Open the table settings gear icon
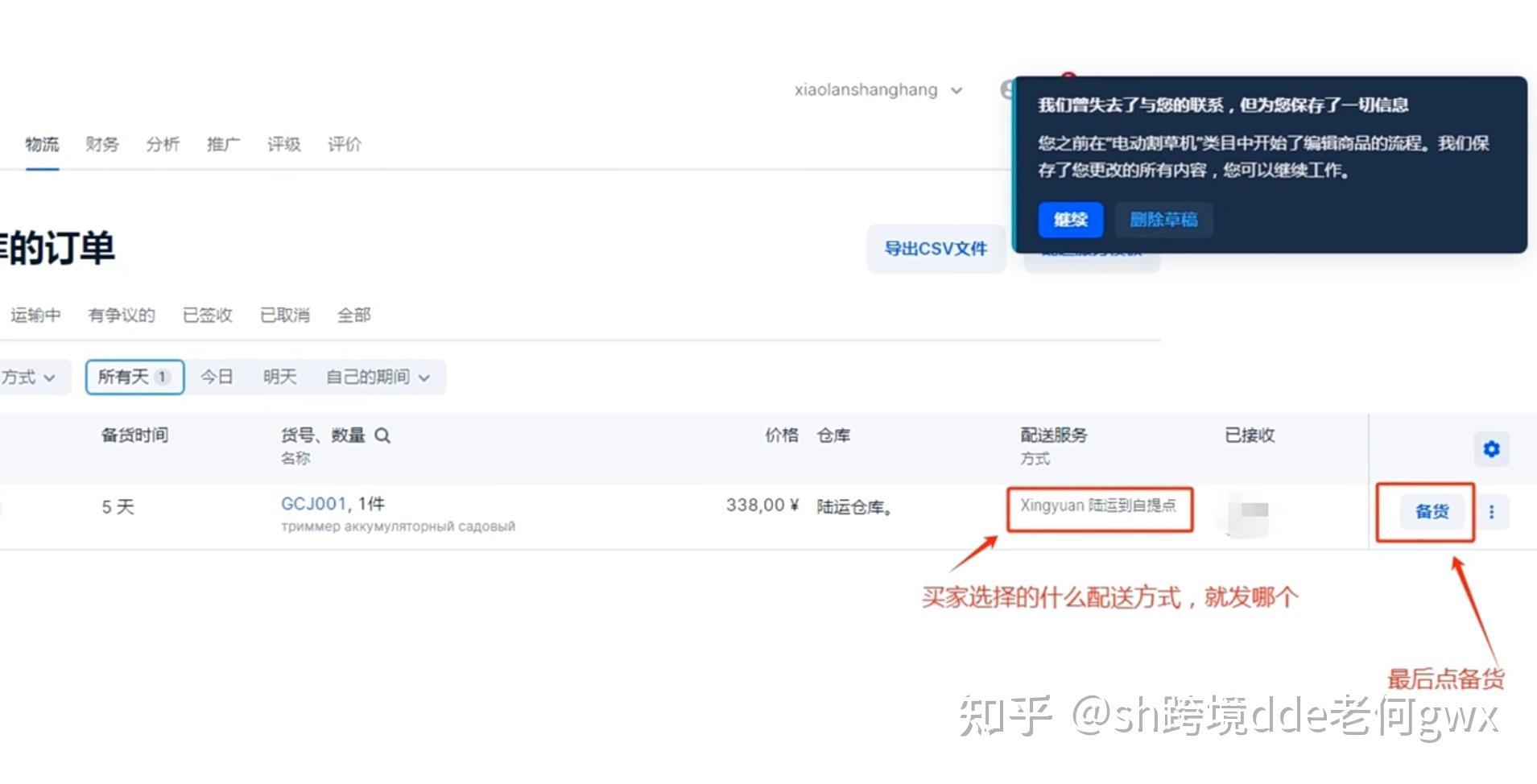Viewport: 1537px width, 784px height. pyautogui.click(x=1492, y=449)
